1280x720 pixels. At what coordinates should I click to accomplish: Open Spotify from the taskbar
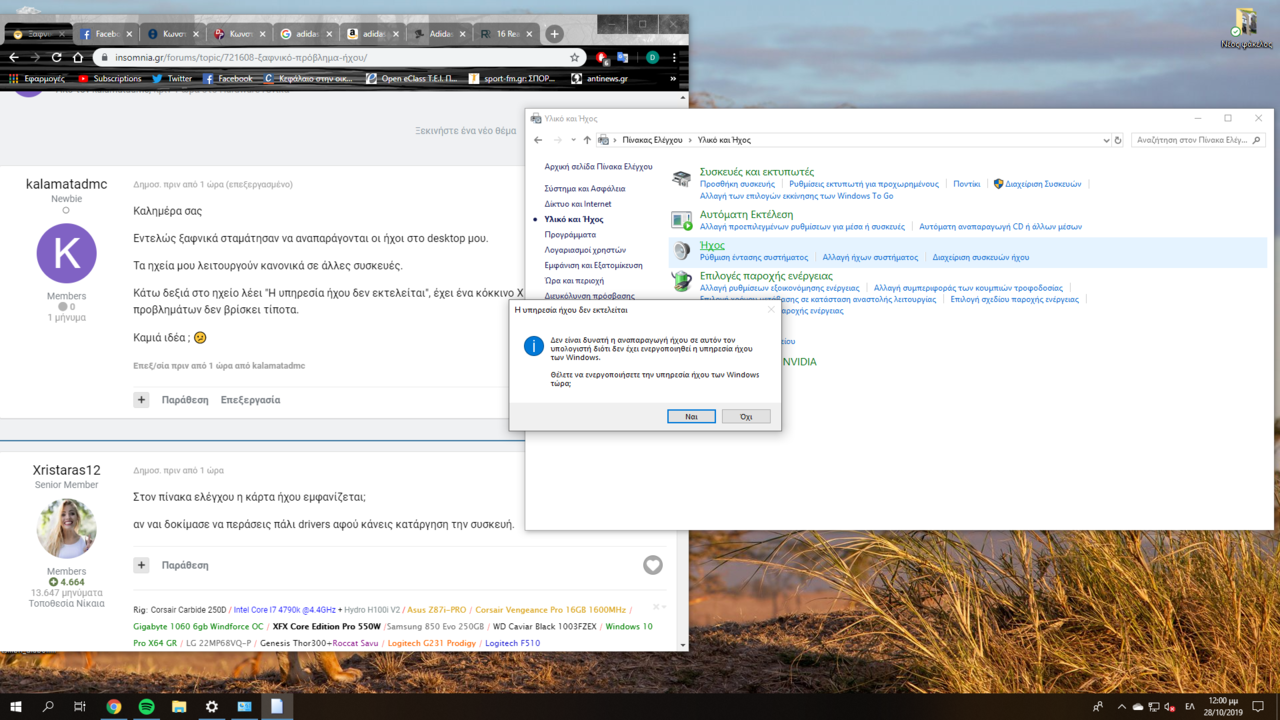coord(147,706)
